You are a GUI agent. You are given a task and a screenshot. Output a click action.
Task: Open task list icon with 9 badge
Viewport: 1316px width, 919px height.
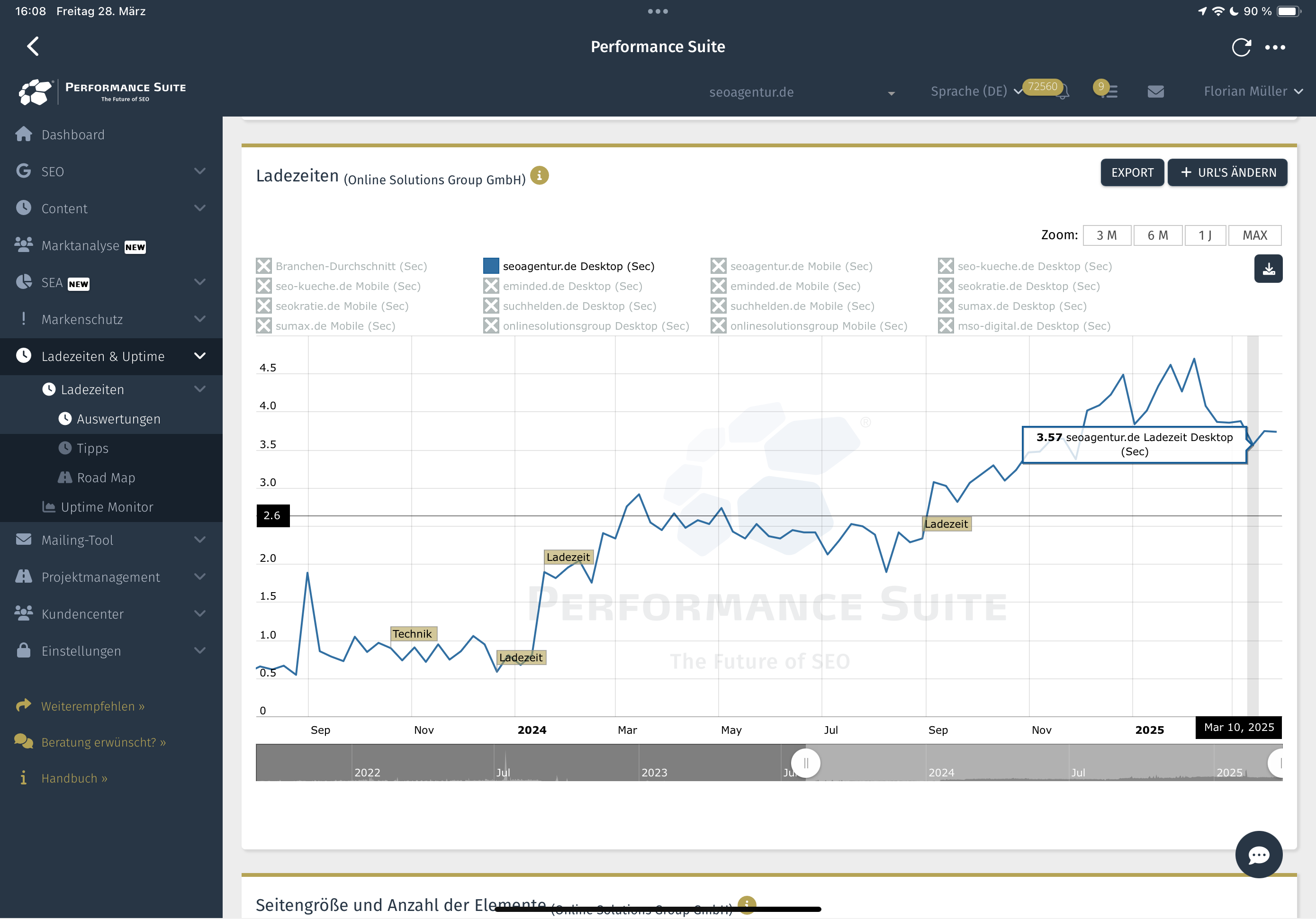pos(1108,91)
